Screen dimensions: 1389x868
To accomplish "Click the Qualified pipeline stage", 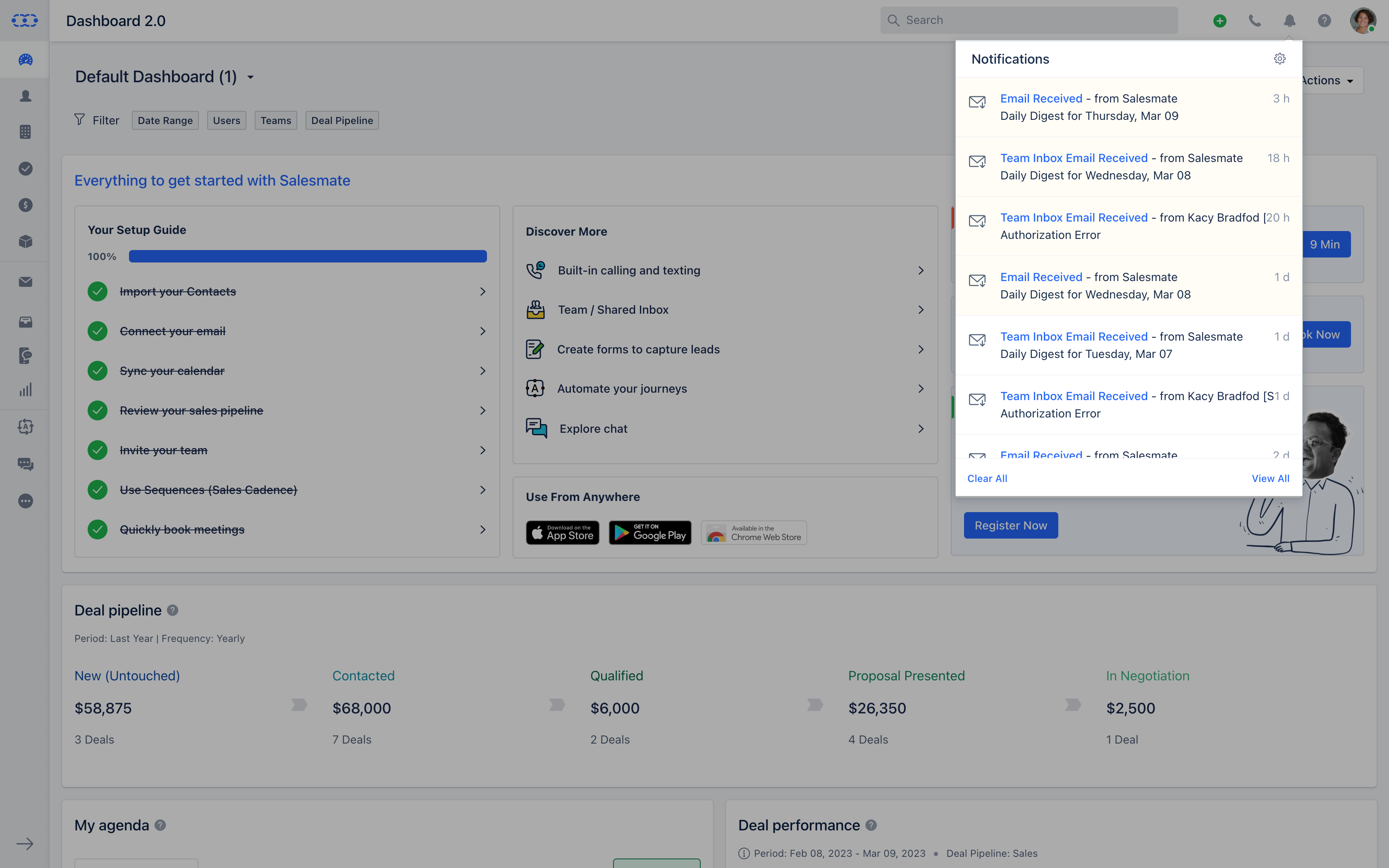I will tap(616, 676).
